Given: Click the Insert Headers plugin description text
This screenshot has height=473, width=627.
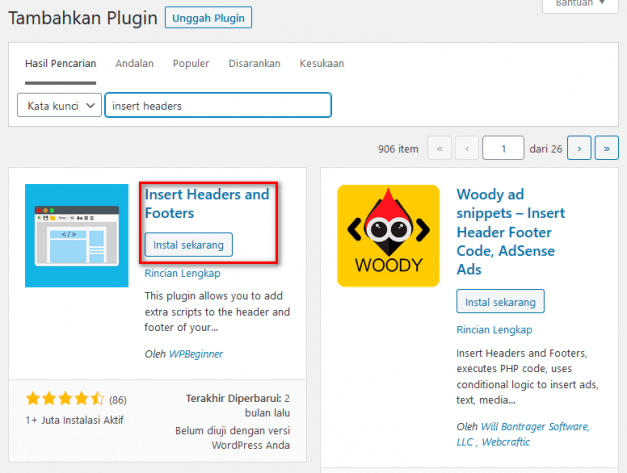Looking at the screenshot, I should (217, 312).
